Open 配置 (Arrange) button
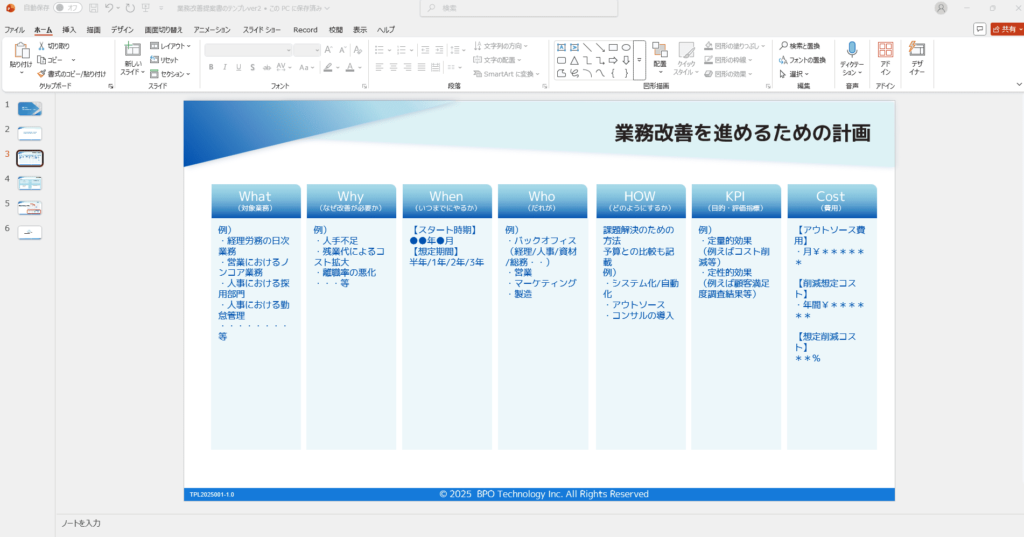 pyautogui.click(x=660, y=56)
